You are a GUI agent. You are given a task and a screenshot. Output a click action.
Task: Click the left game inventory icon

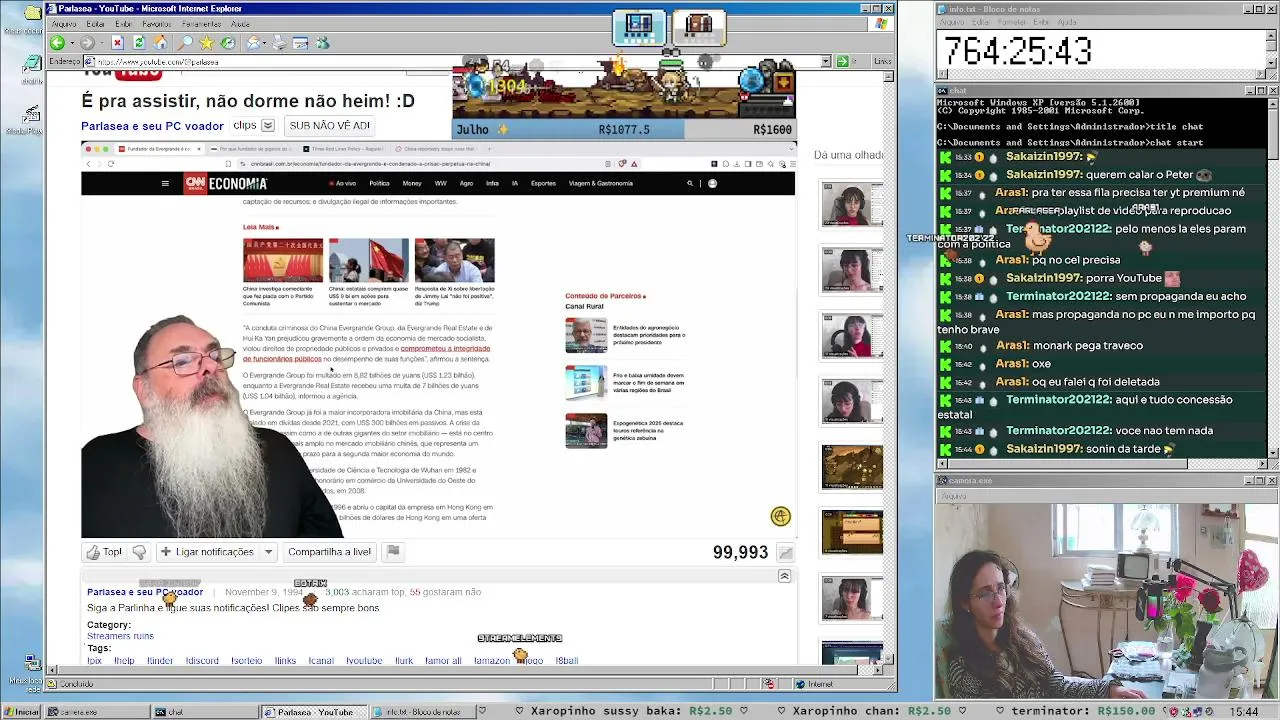(639, 27)
